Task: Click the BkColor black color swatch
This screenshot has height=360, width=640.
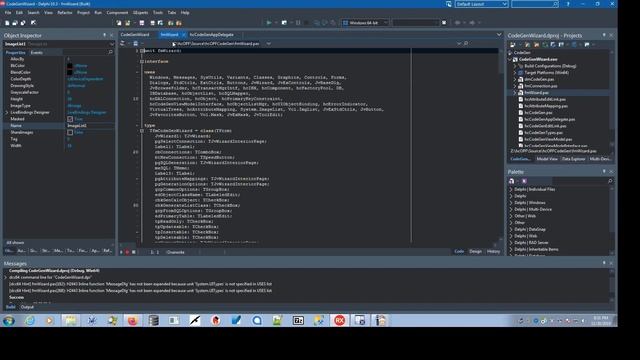Action: click(x=70, y=66)
